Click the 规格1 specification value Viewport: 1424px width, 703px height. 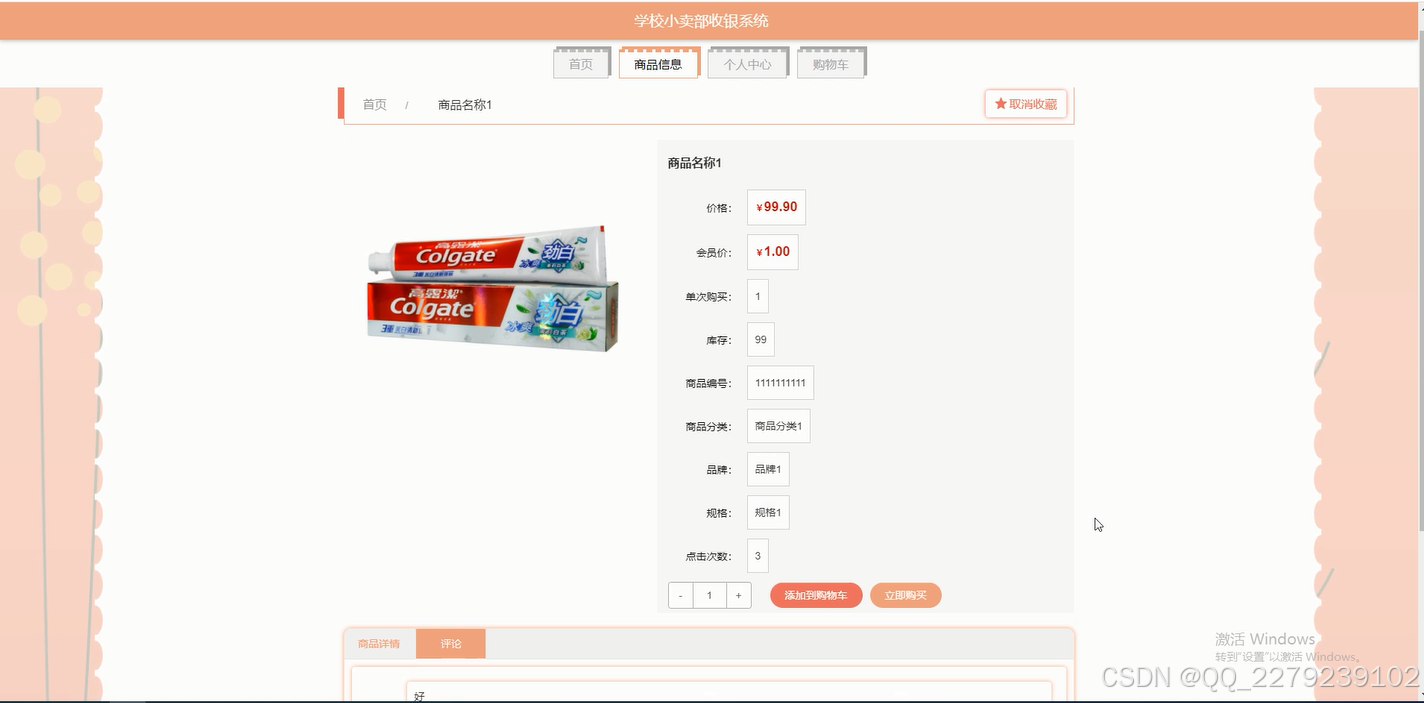(x=768, y=513)
